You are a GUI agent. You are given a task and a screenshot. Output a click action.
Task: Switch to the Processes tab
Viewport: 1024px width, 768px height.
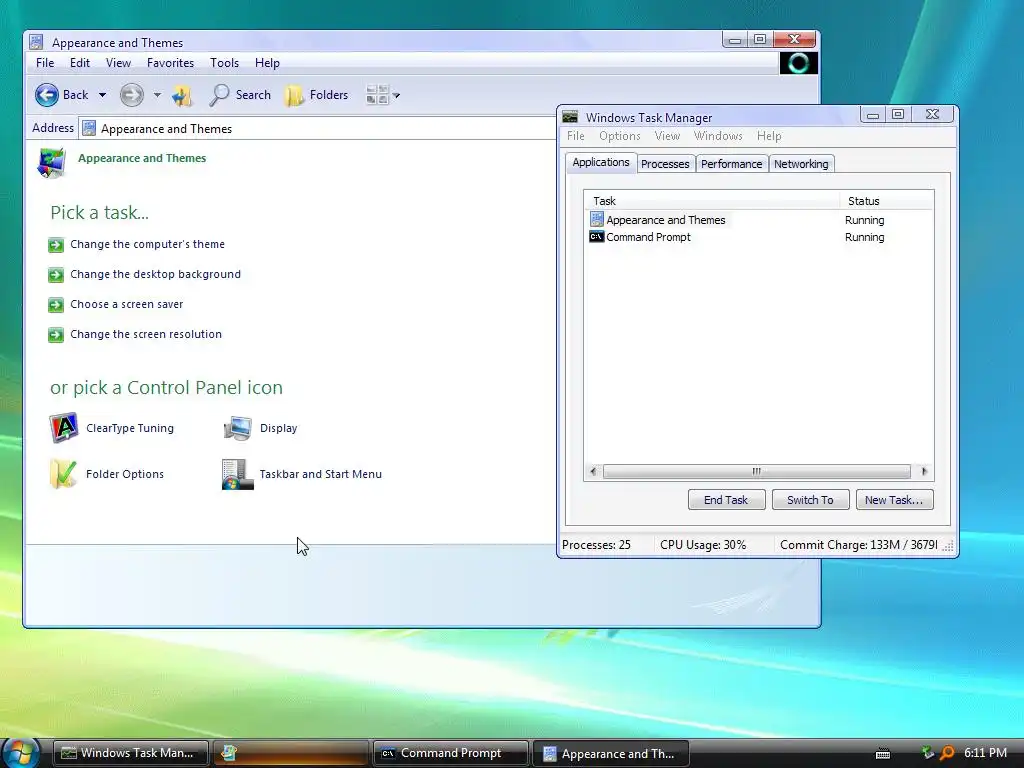(x=665, y=164)
